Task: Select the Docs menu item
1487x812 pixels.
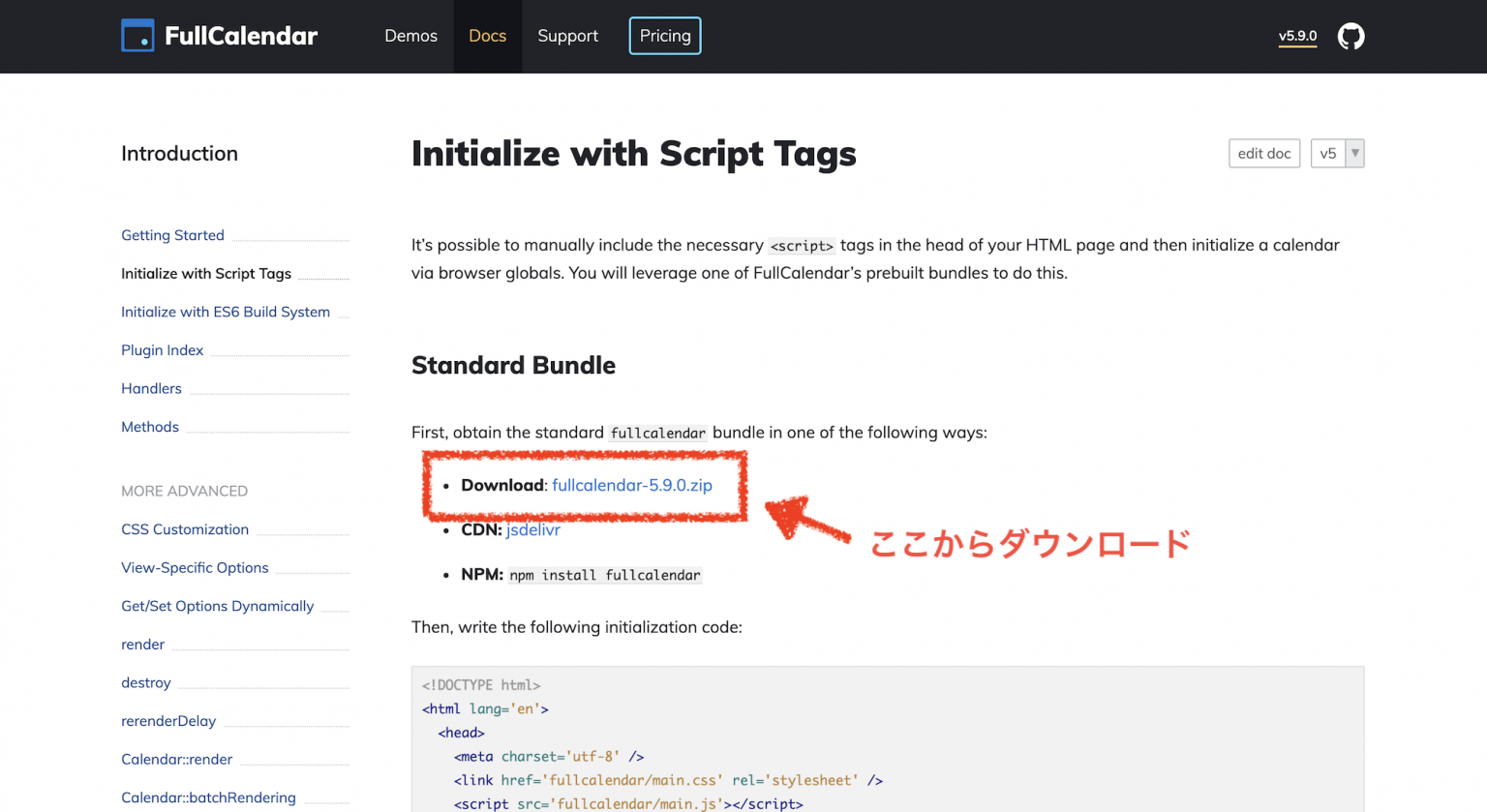Action: click(x=487, y=36)
